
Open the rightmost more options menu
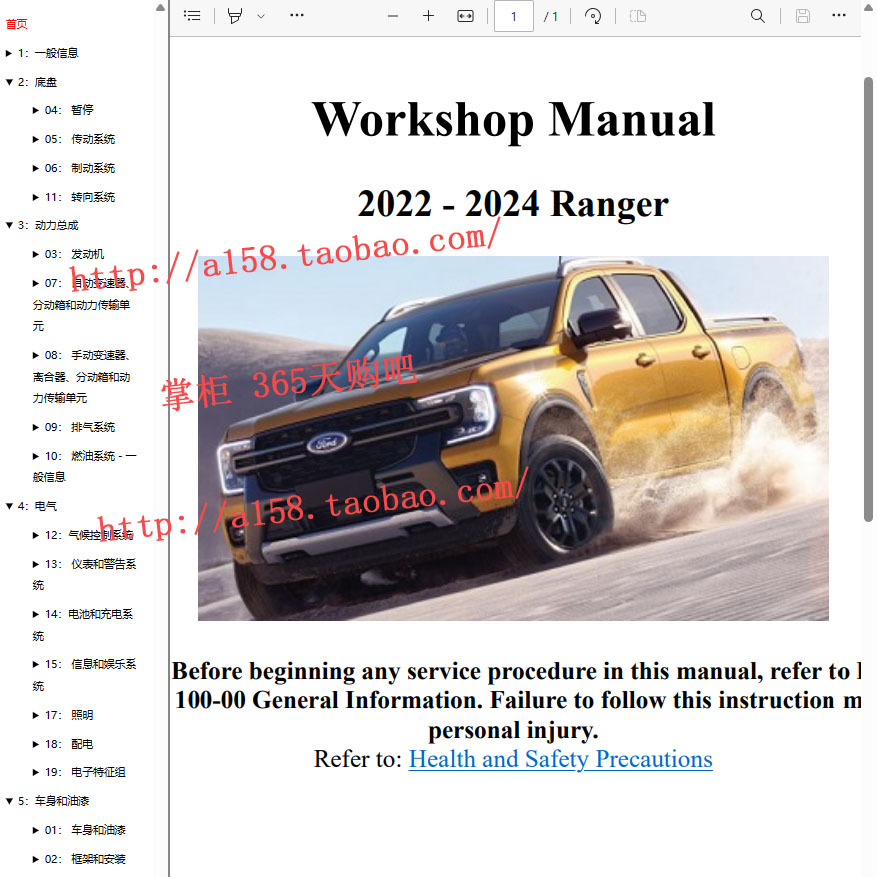[839, 16]
